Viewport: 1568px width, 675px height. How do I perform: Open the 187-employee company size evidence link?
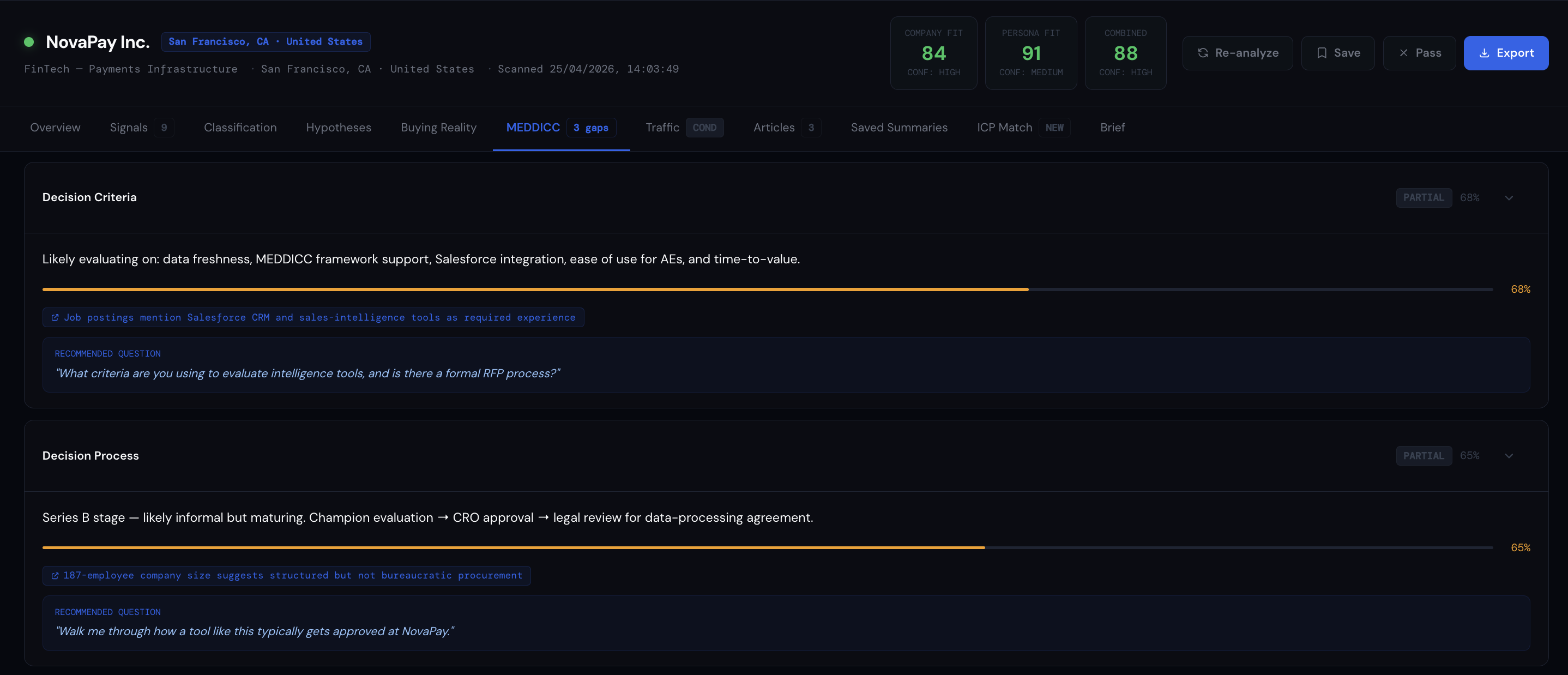(286, 575)
